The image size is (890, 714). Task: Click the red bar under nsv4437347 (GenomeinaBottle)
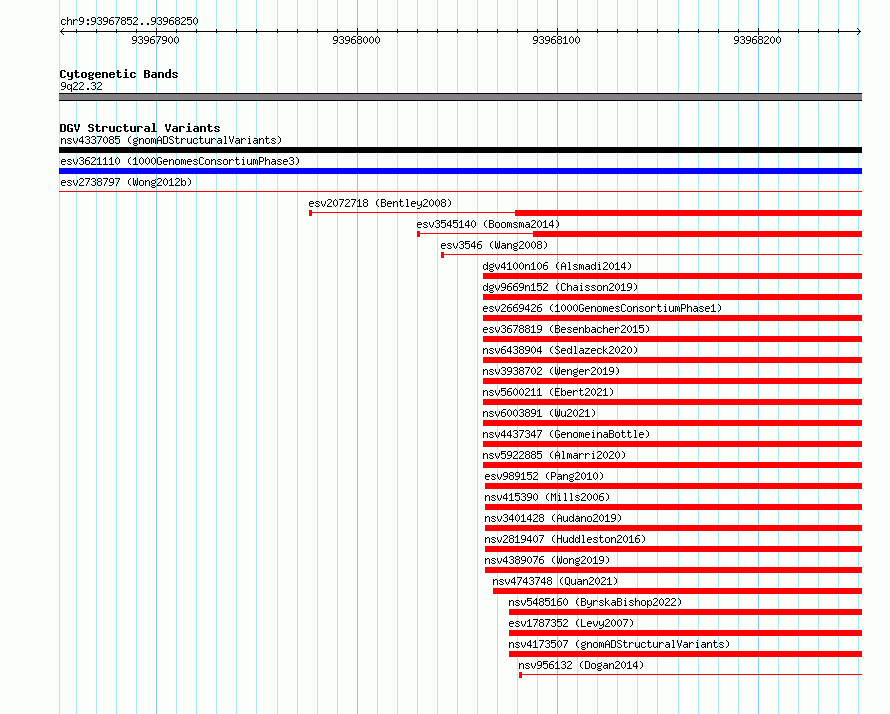673,444
